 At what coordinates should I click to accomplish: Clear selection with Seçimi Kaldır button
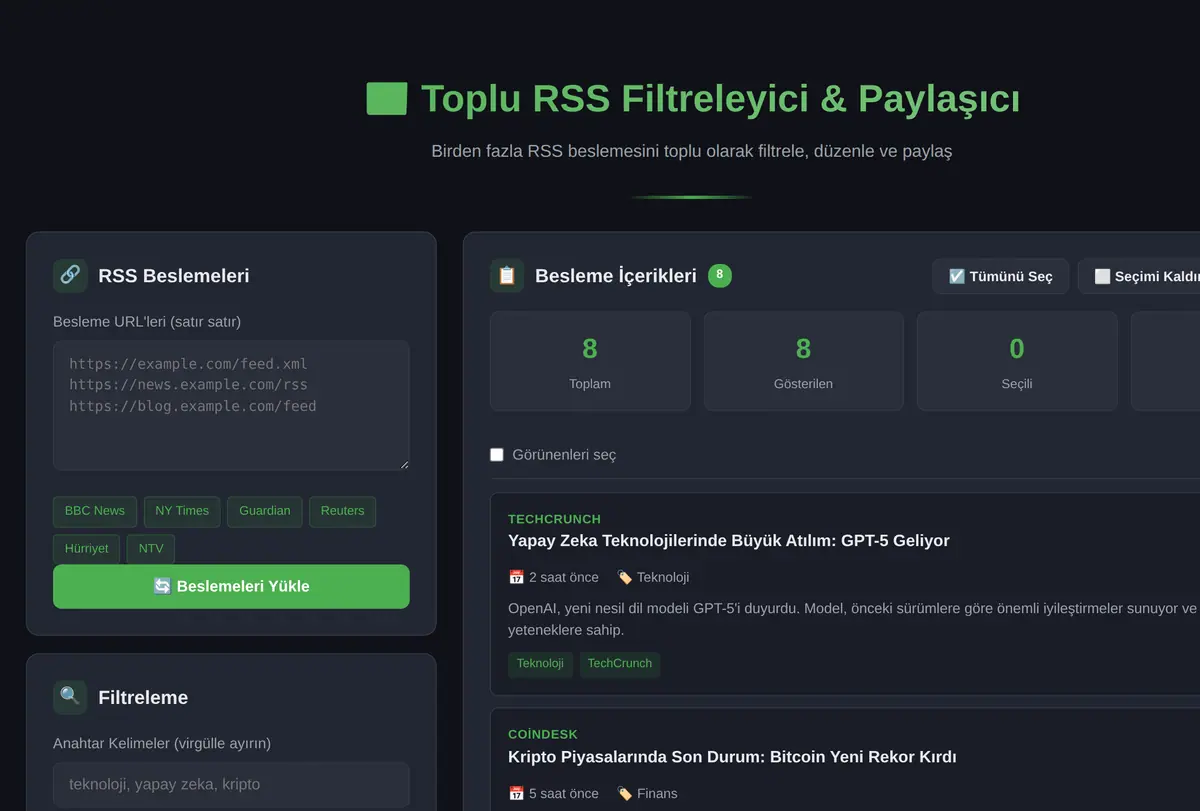[x=1139, y=276]
